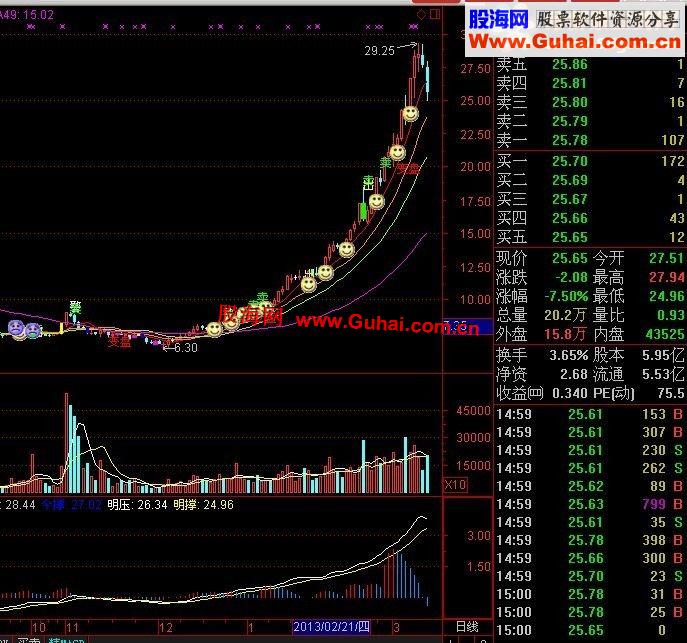The width and height of the screenshot is (687, 643).
Task: Click the smiley marker near the 22.50 level
Action: 397,152
